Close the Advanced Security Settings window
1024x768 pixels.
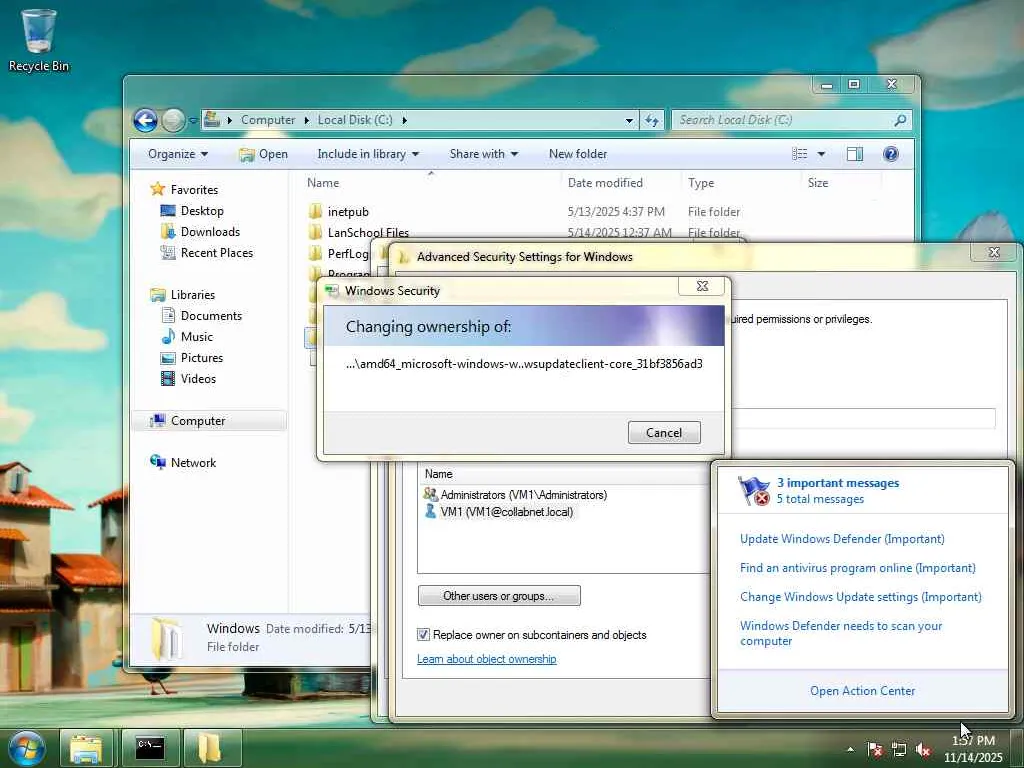[x=993, y=253]
